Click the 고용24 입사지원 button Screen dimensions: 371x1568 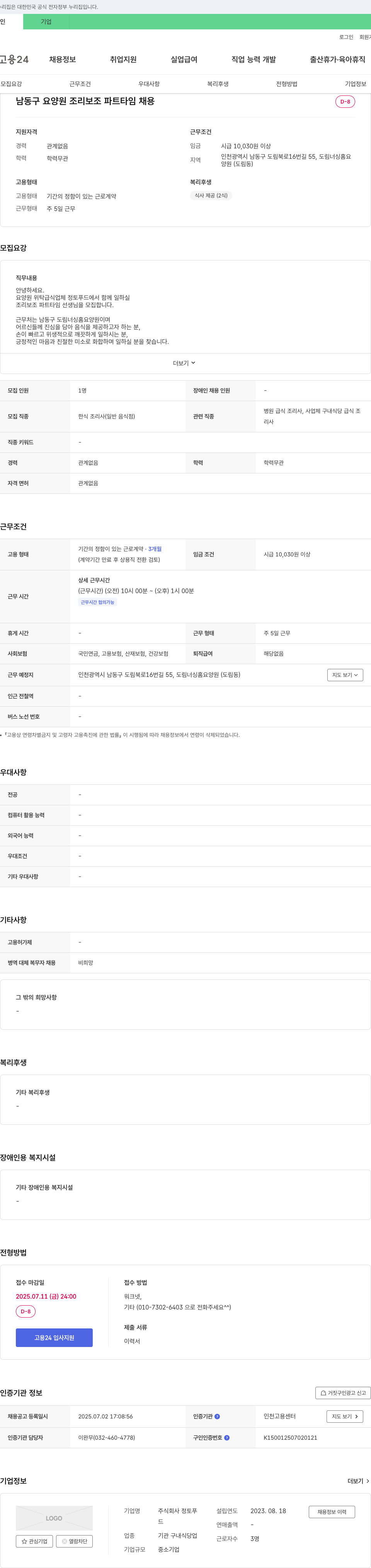54,1337
